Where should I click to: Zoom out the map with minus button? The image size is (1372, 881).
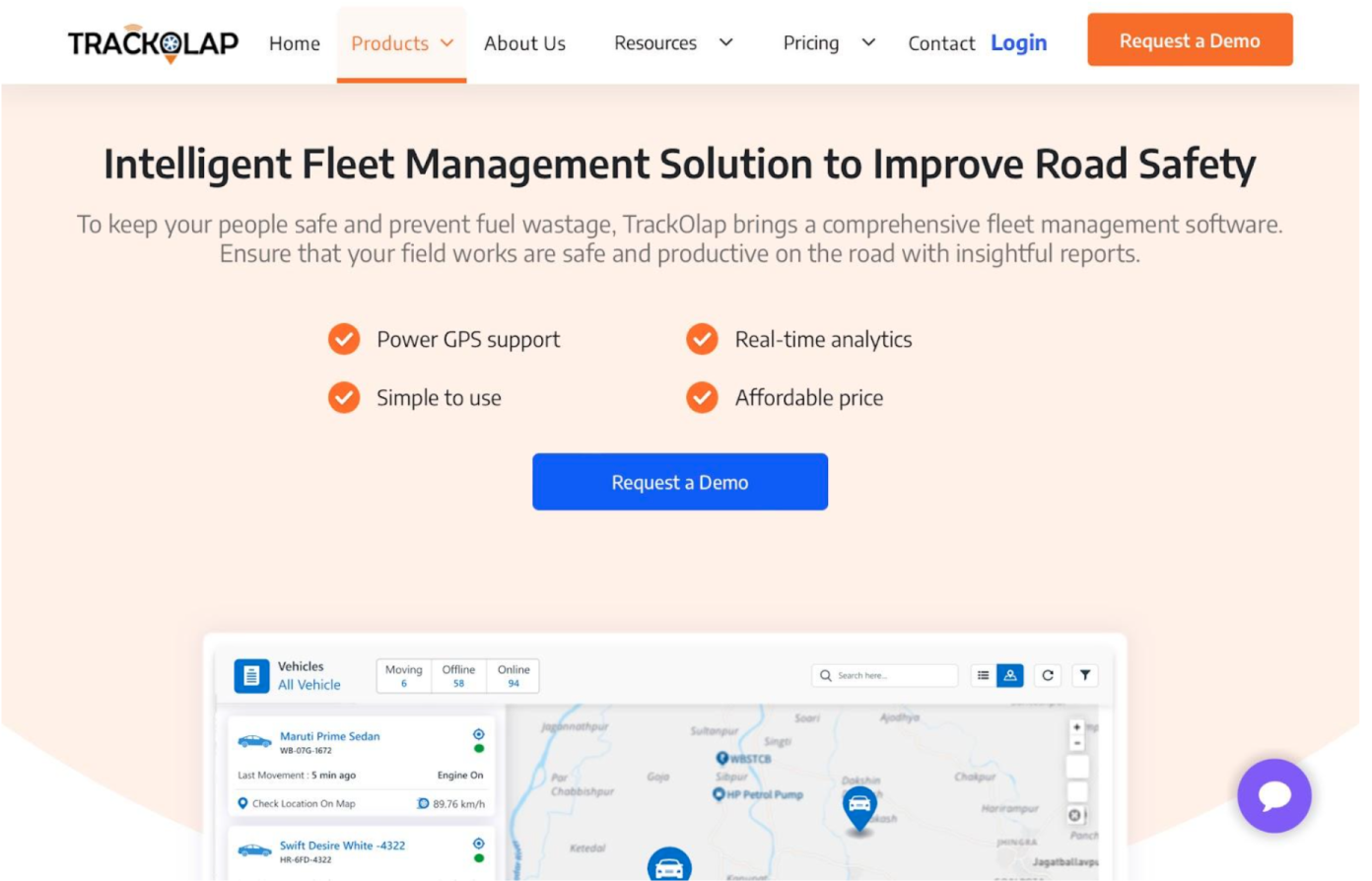coord(1077,743)
